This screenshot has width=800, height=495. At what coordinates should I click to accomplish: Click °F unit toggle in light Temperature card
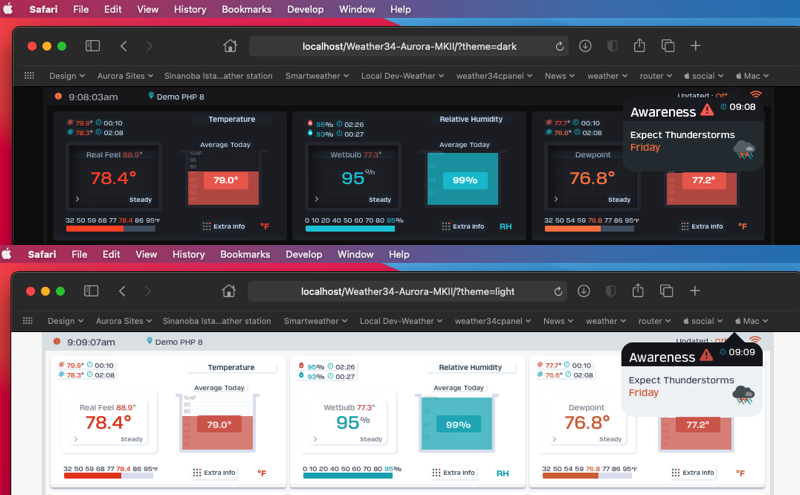[262, 473]
